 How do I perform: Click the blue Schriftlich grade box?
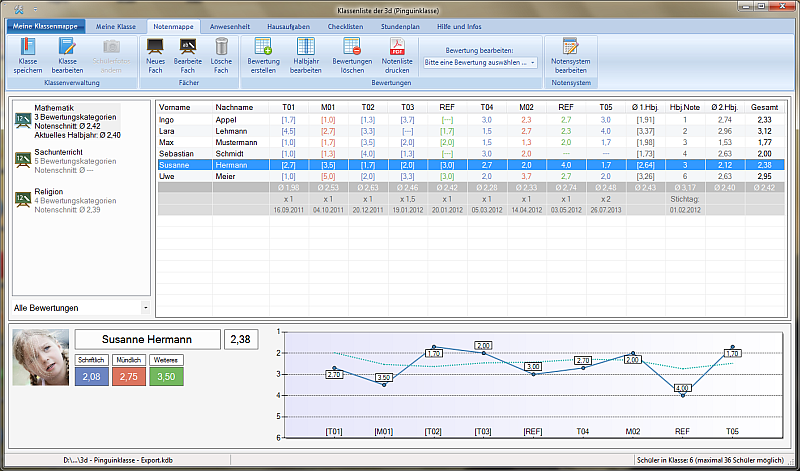click(92, 375)
